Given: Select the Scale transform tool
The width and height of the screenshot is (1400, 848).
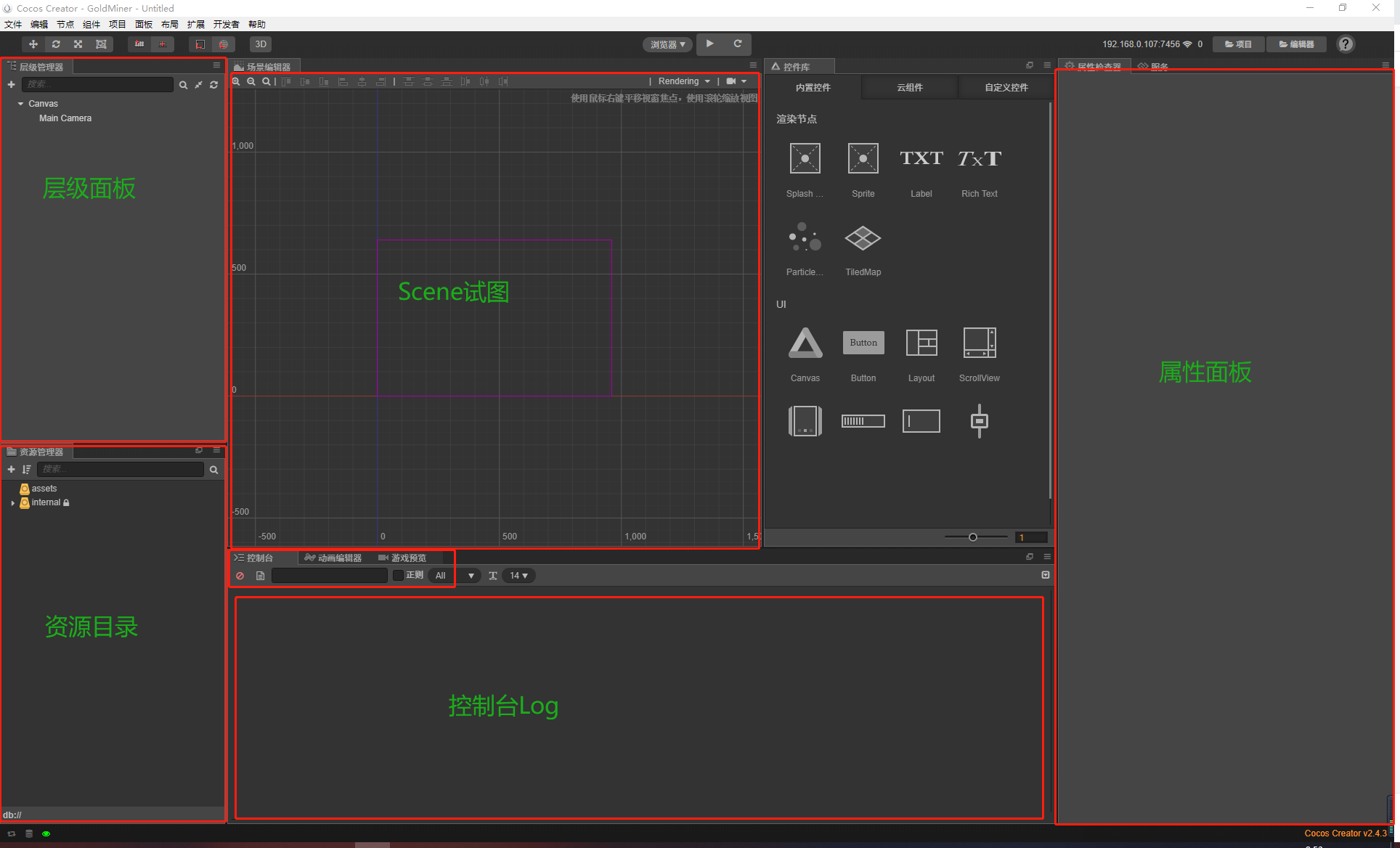Looking at the screenshot, I should [x=78, y=44].
